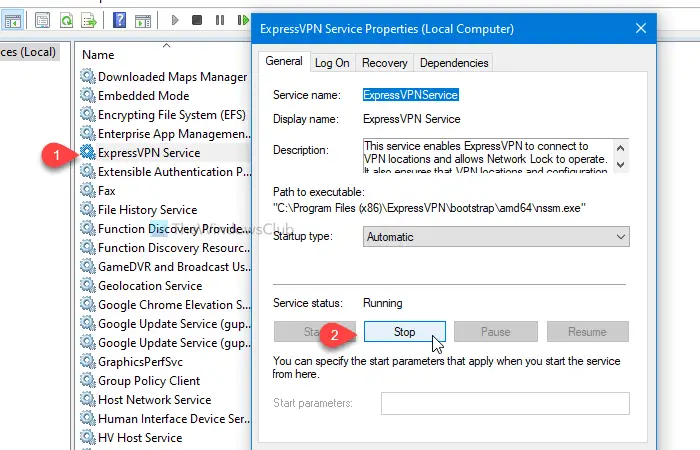Select Human Interface Device Service gear icon
Image resolution: width=700 pixels, height=450 pixels.
[88, 418]
